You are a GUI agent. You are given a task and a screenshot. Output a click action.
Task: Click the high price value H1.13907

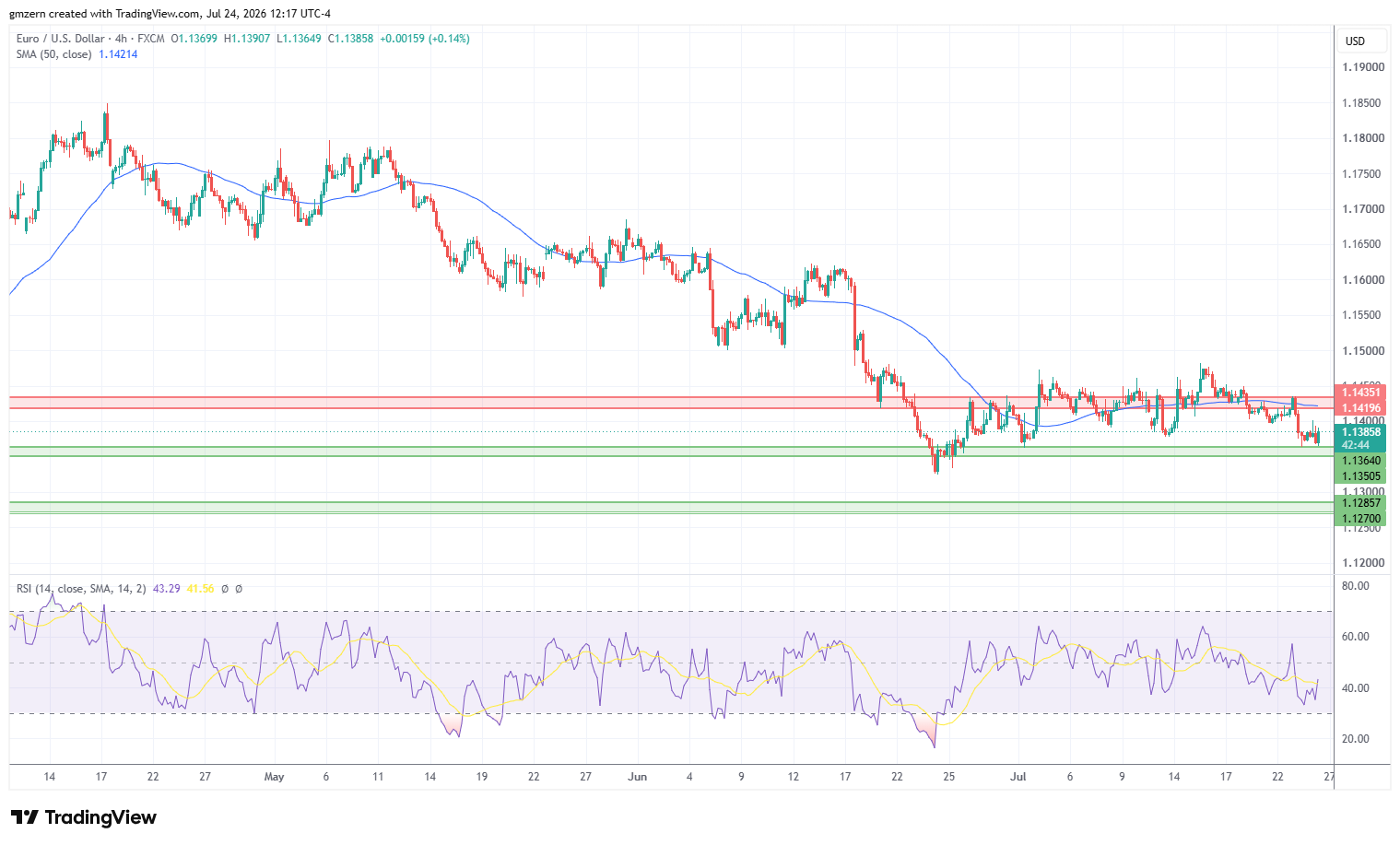coord(247,39)
